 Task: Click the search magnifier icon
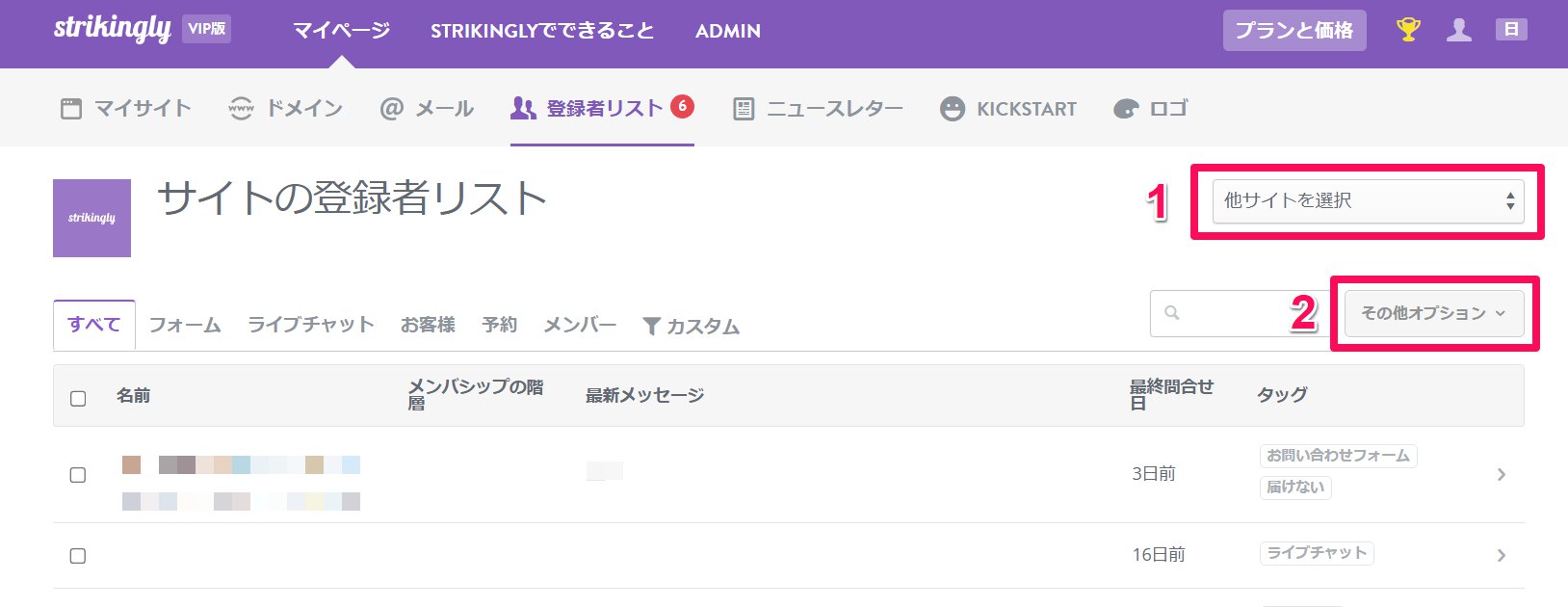pos(1172,312)
